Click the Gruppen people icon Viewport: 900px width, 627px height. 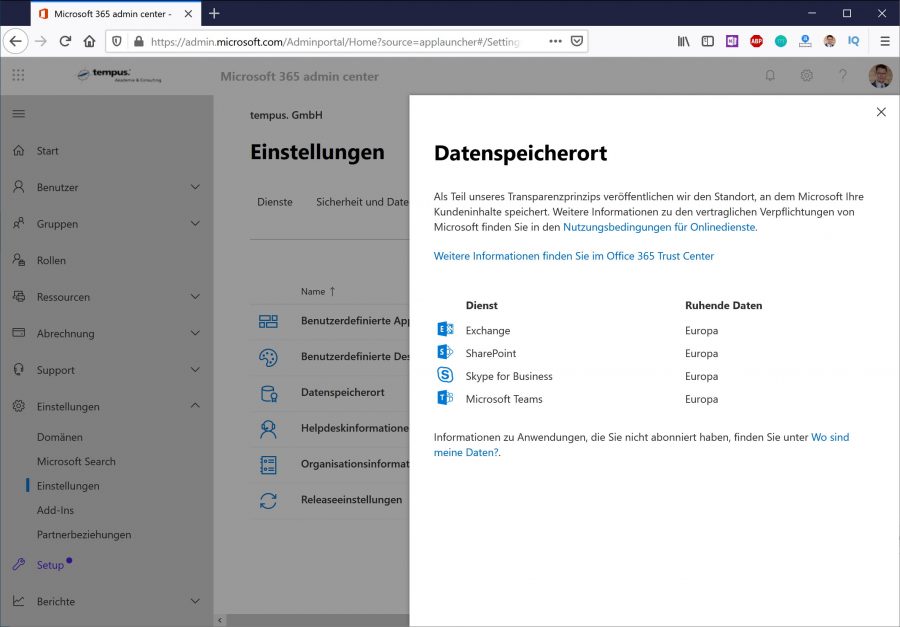18,223
